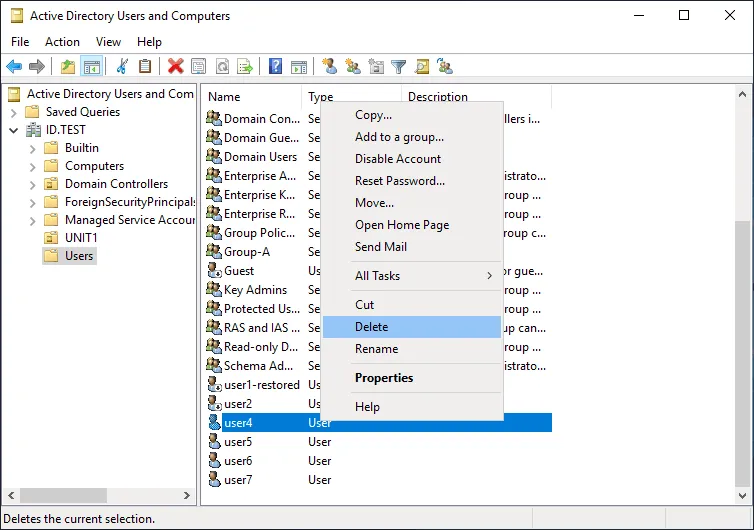Click the Back arrow in toolbar
The image size is (754, 530).
pyautogui.click(x=14, y=67)
